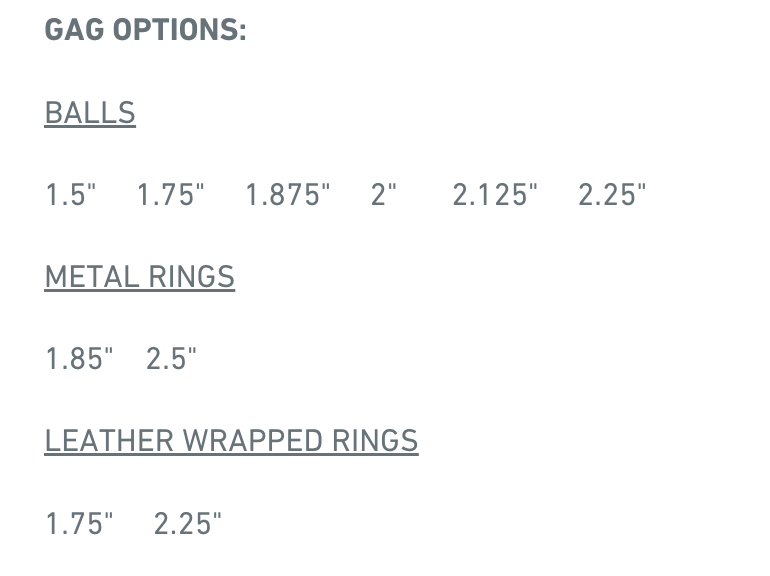Select 2.25" under LEATHER WRAPPED RINGS
The image size is (770, 576).
tap(188, 523)
